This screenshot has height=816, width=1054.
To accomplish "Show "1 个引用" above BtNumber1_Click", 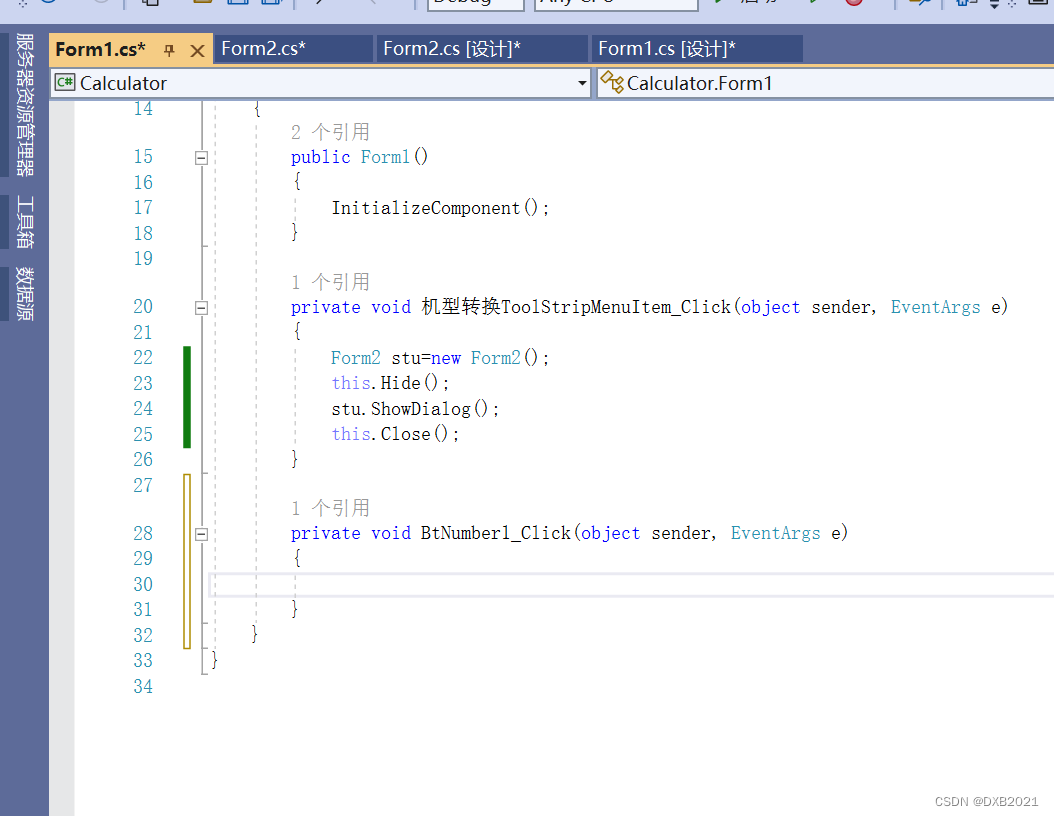I will pyautogui.click(x=330, y=507).
